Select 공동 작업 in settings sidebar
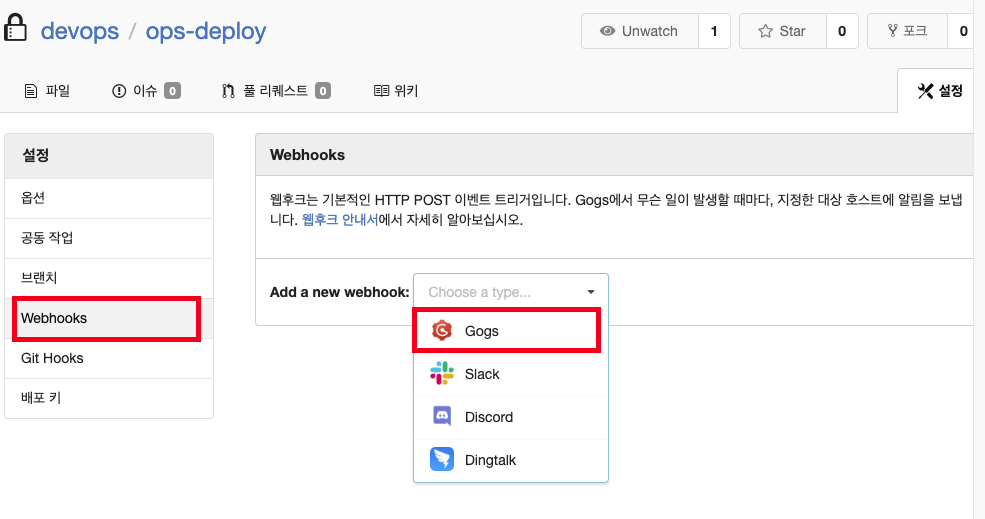Screen dimensions: 985x519 pyautogui.click(x=109, y=238)
